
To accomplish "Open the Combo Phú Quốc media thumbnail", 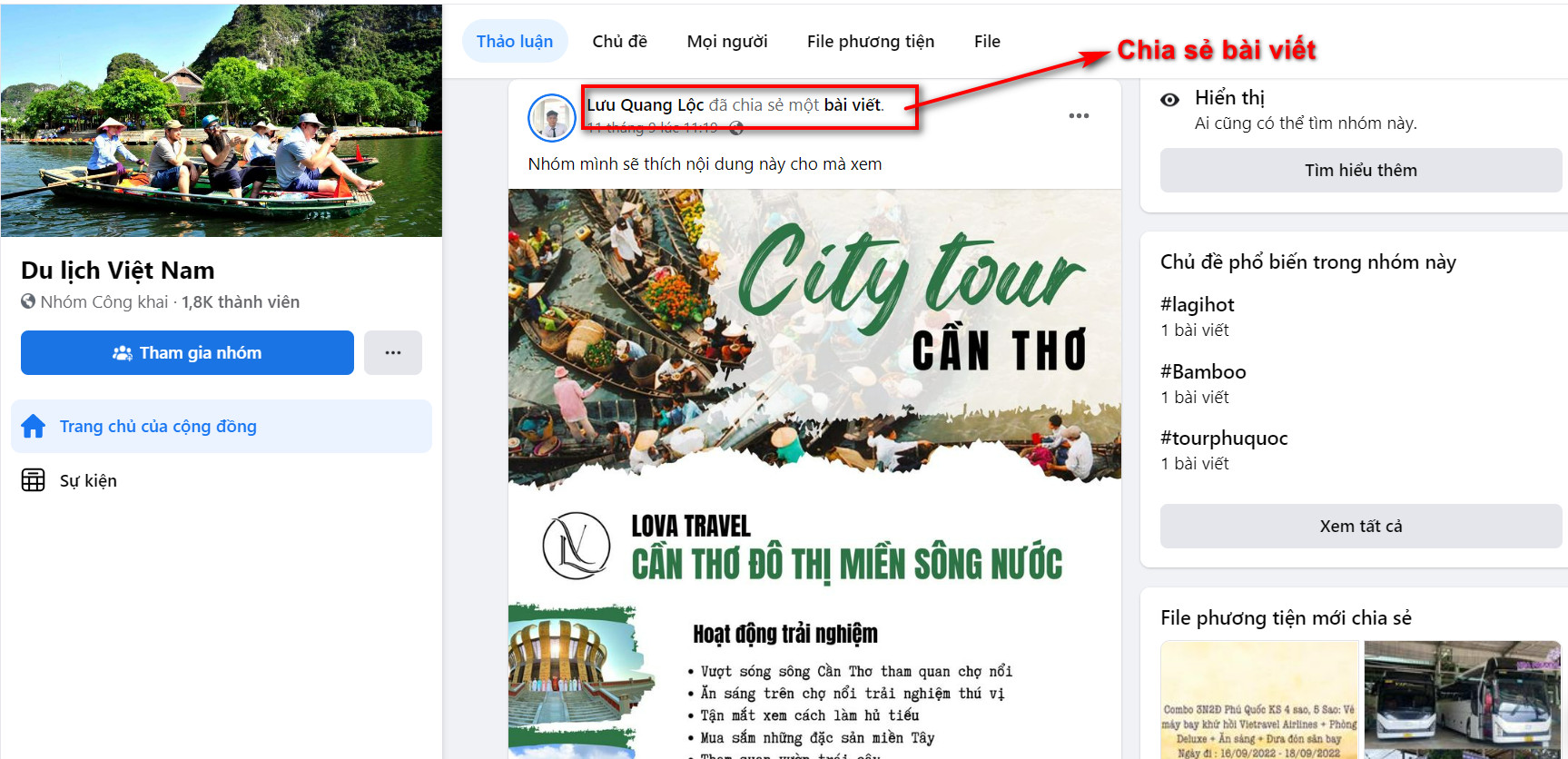I will click(1259, 700).
